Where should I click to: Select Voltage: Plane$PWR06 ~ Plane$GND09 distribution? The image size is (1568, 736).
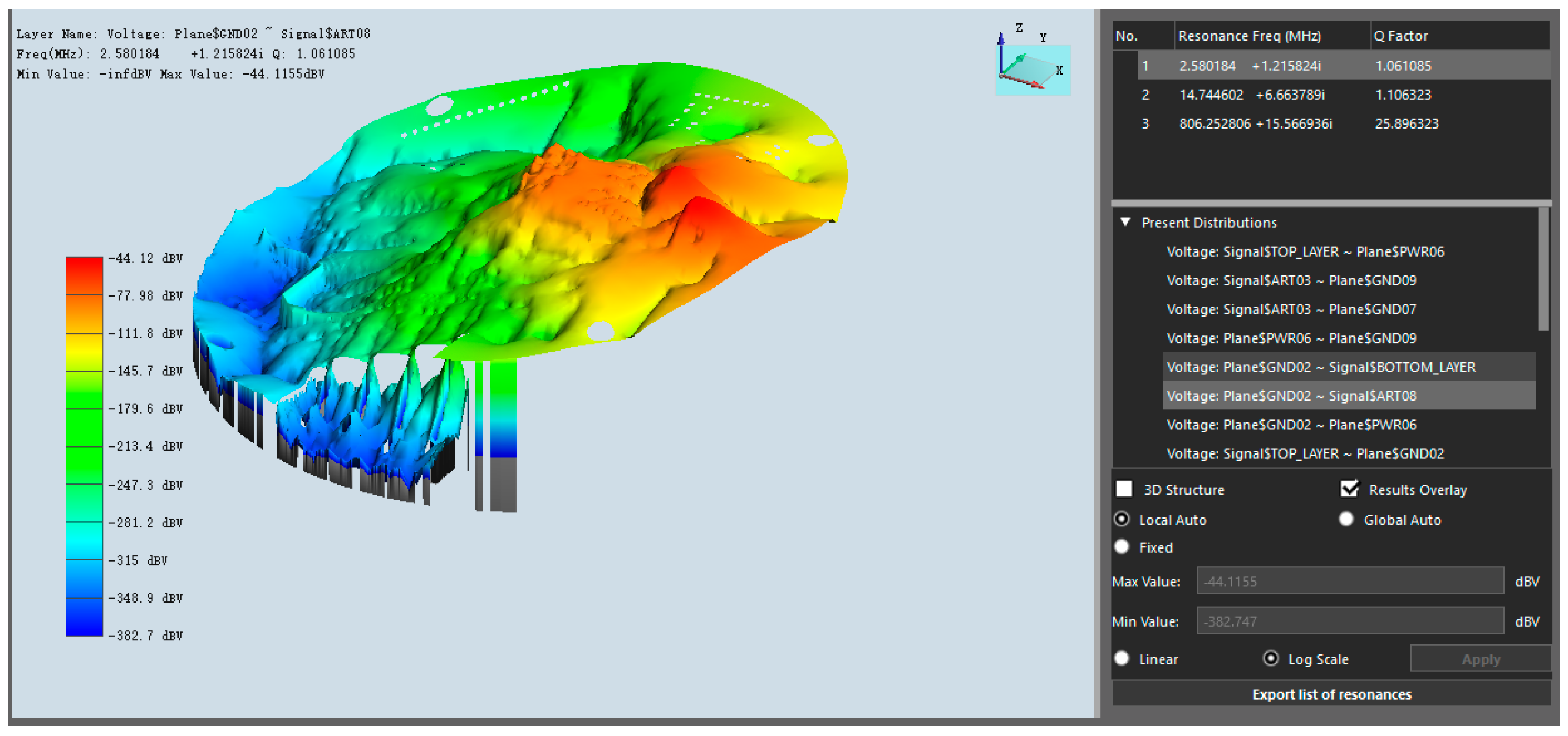pyautogui.click(x=1291, y=338)
